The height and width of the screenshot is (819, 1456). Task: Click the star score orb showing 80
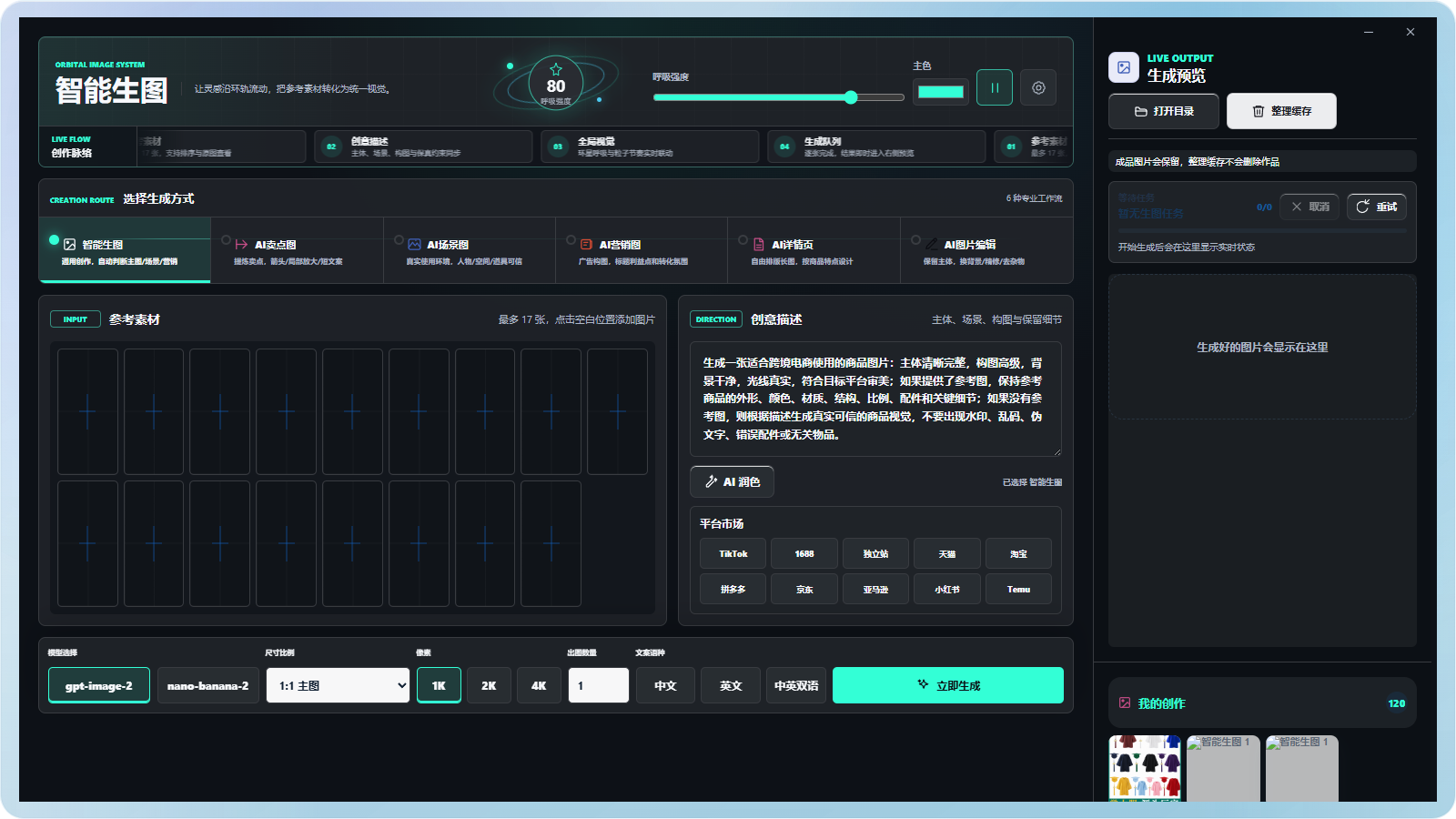[x=556, y=83]
